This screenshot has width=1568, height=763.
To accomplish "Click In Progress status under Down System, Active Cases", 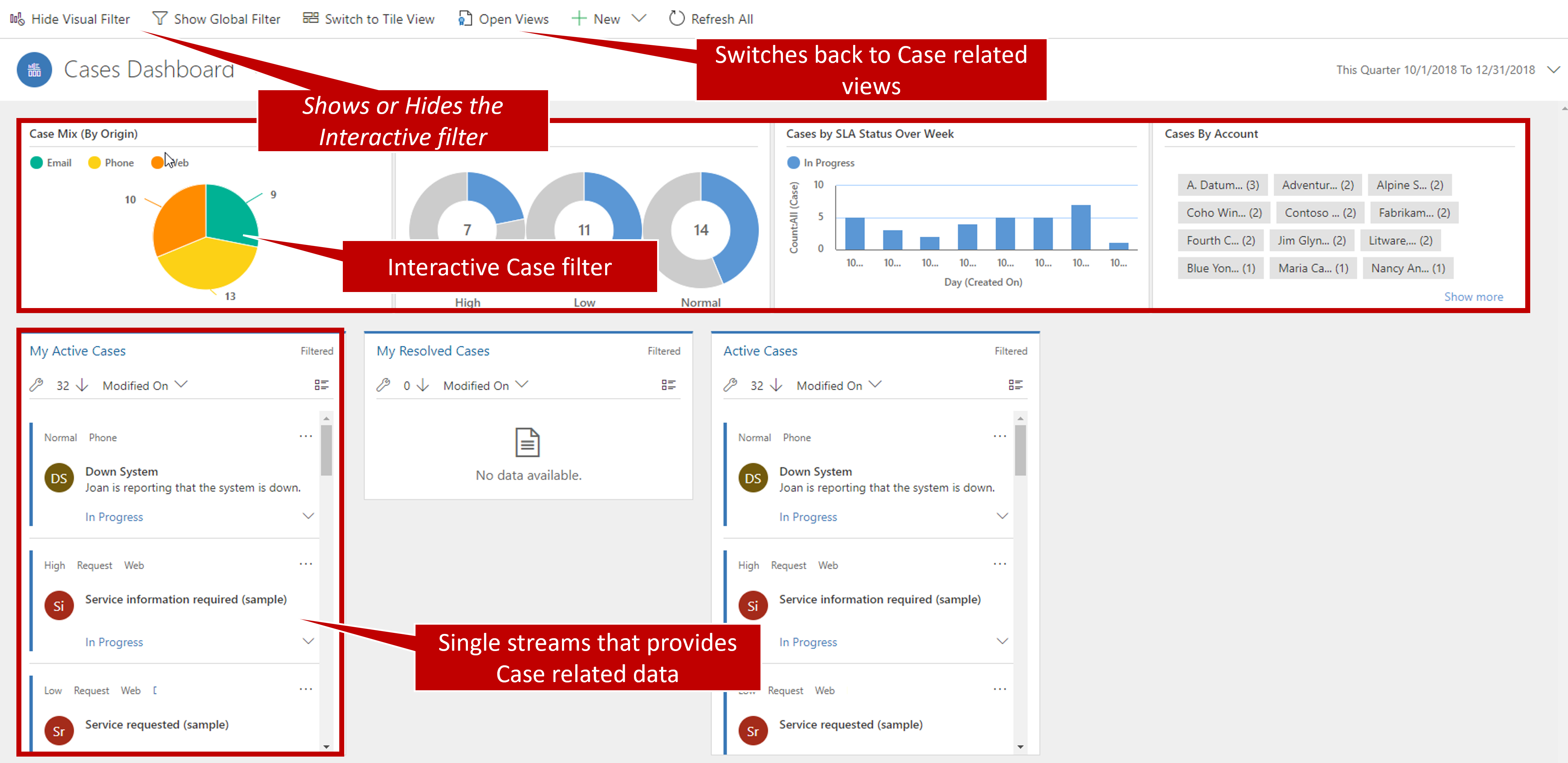I will pyautogui.click(x=808, y=517).
